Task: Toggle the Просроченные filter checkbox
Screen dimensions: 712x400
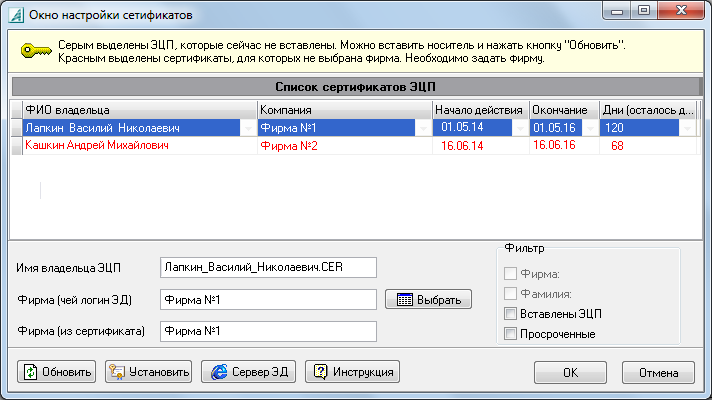Action: click(x=512, y=333)
